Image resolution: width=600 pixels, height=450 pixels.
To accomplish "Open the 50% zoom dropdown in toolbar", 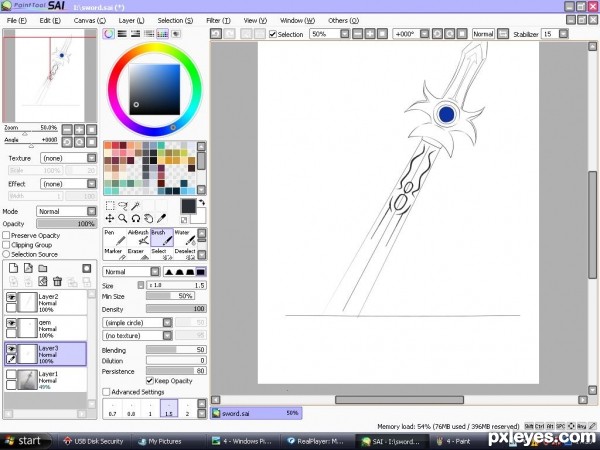I will pos(345,34).
